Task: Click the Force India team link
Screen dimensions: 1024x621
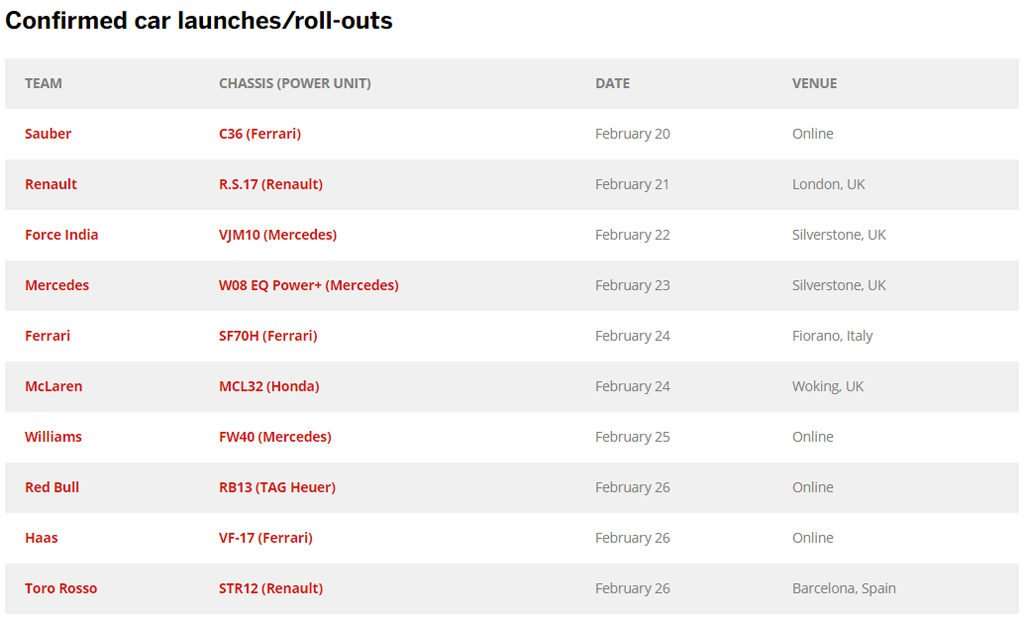Action: click(61, 234)
